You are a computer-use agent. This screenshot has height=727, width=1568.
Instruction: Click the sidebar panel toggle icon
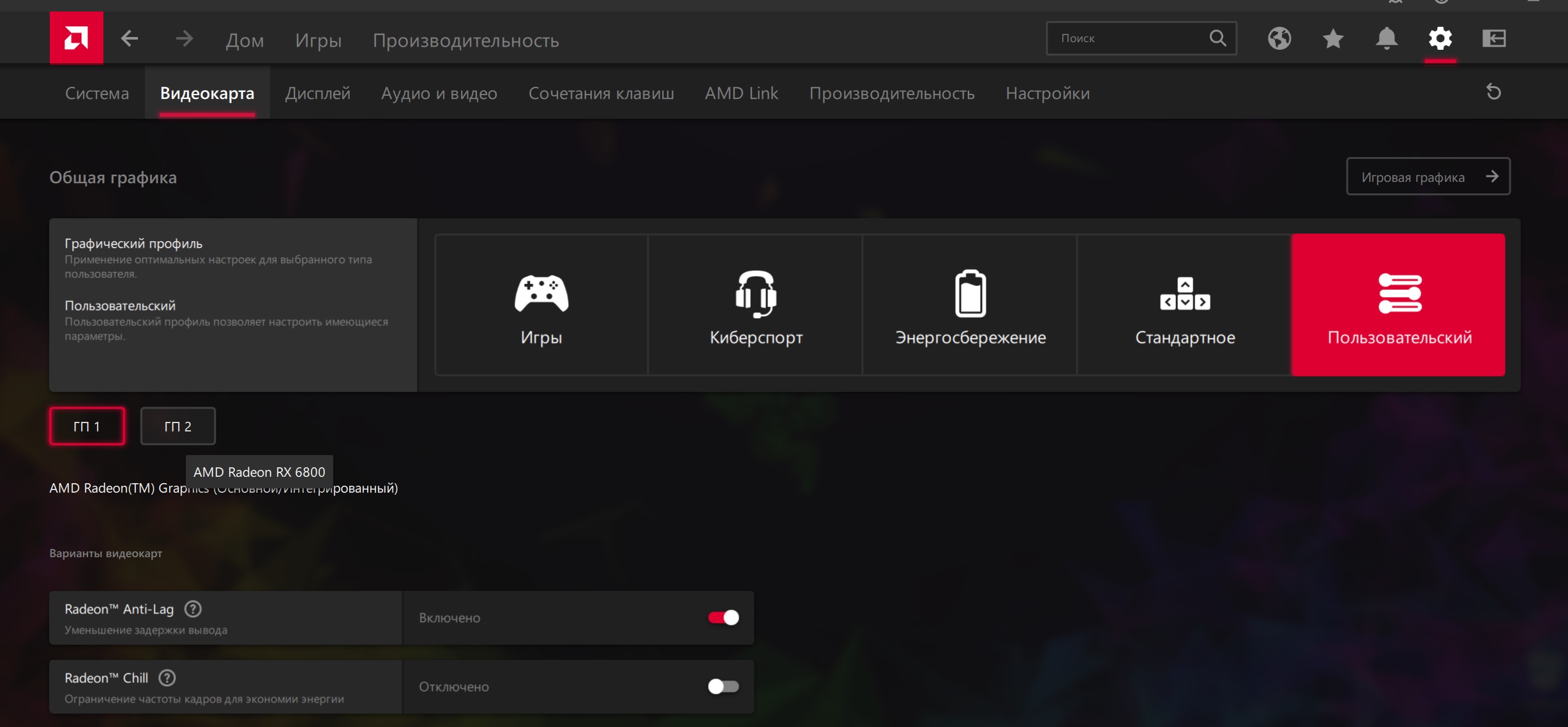click(x=1494, y=38)
